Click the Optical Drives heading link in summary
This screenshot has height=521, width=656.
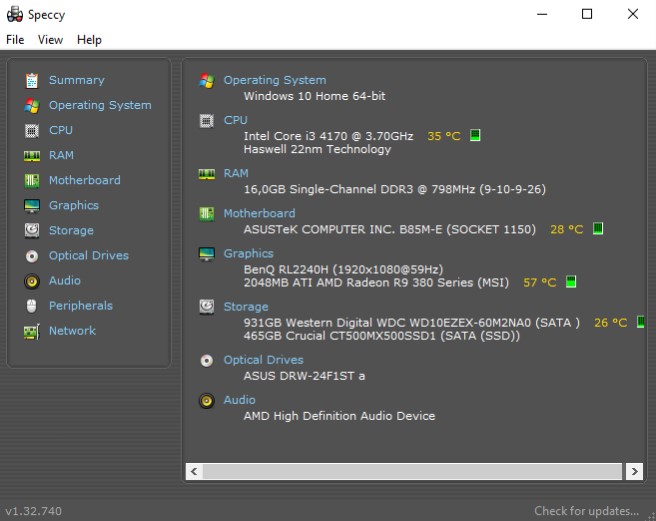point(263,360)
